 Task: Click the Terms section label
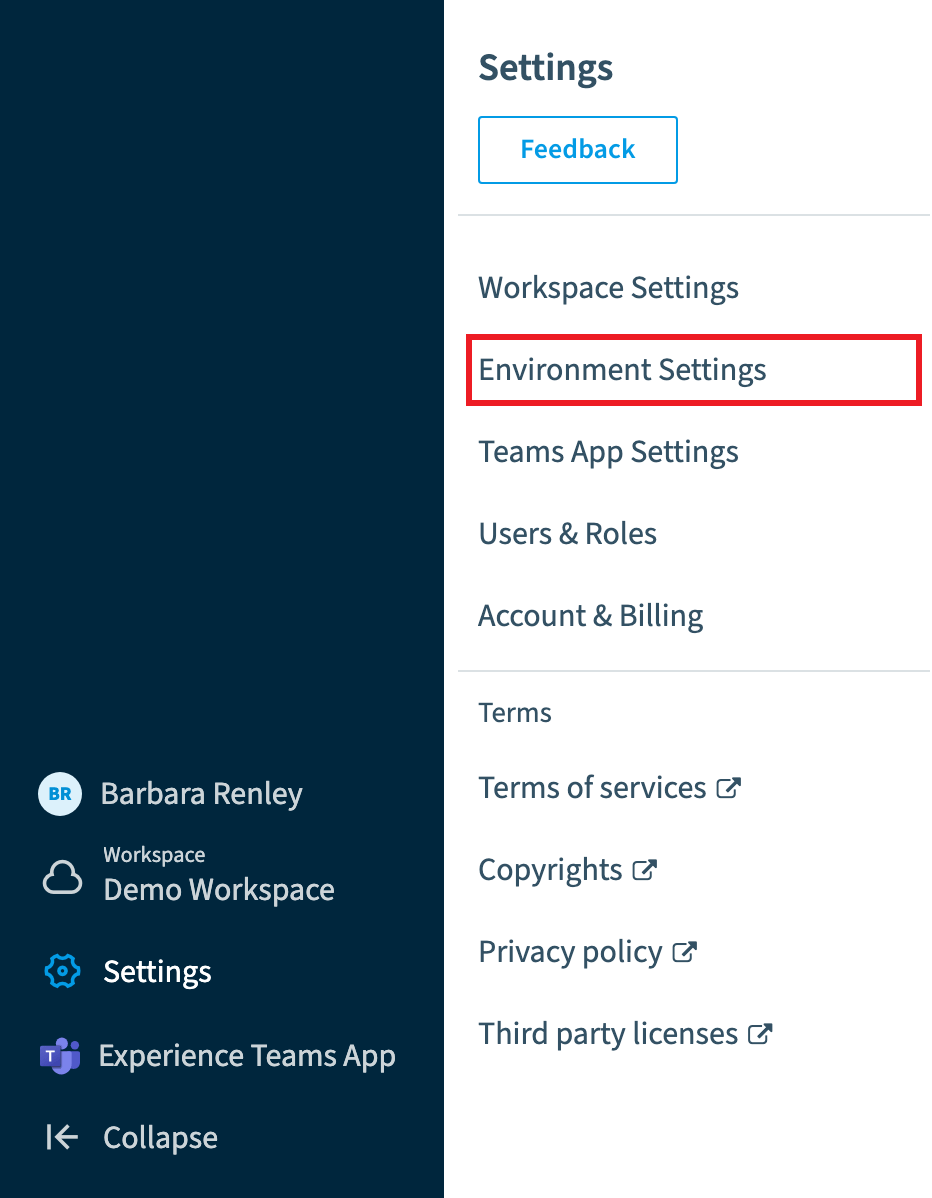[515, 713]
